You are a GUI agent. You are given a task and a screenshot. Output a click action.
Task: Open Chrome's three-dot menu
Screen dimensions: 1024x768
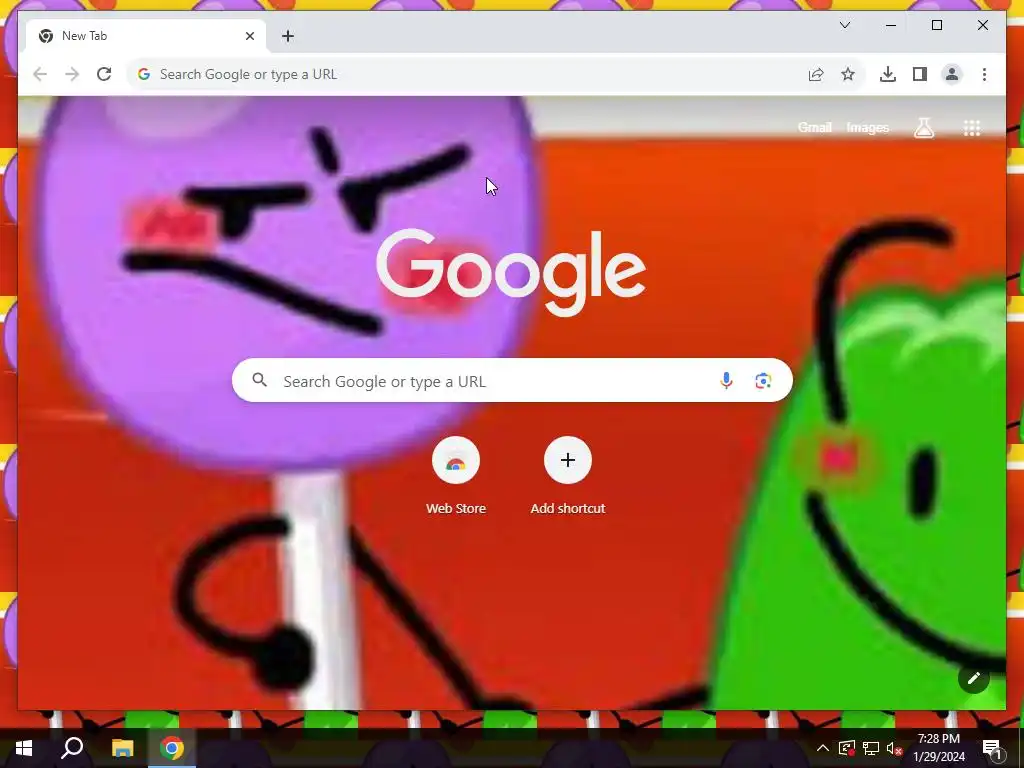tap(984, 74)
